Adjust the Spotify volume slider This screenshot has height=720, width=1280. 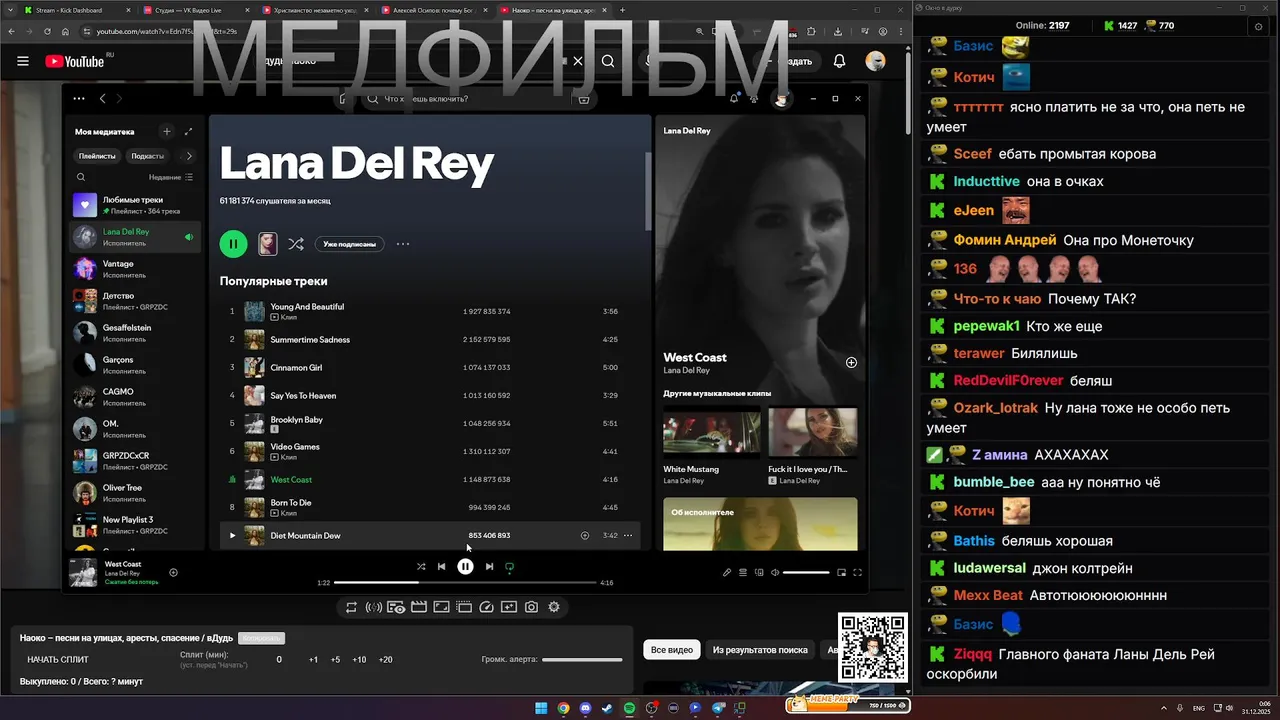tap(806, 573)
